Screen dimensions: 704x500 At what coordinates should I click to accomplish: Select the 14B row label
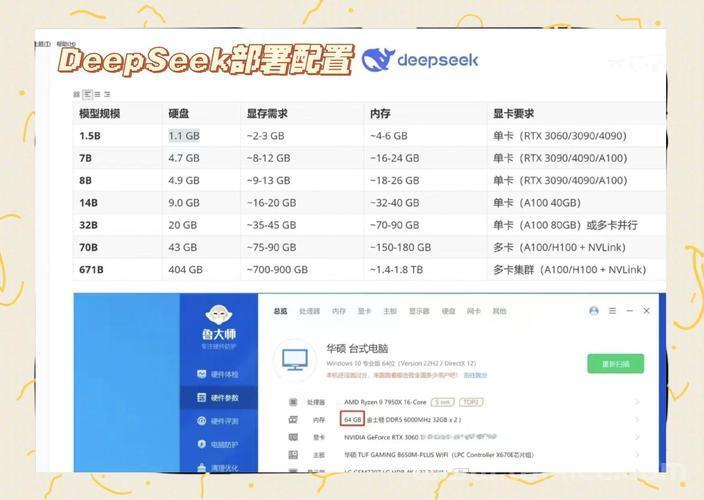coord(88,202)
